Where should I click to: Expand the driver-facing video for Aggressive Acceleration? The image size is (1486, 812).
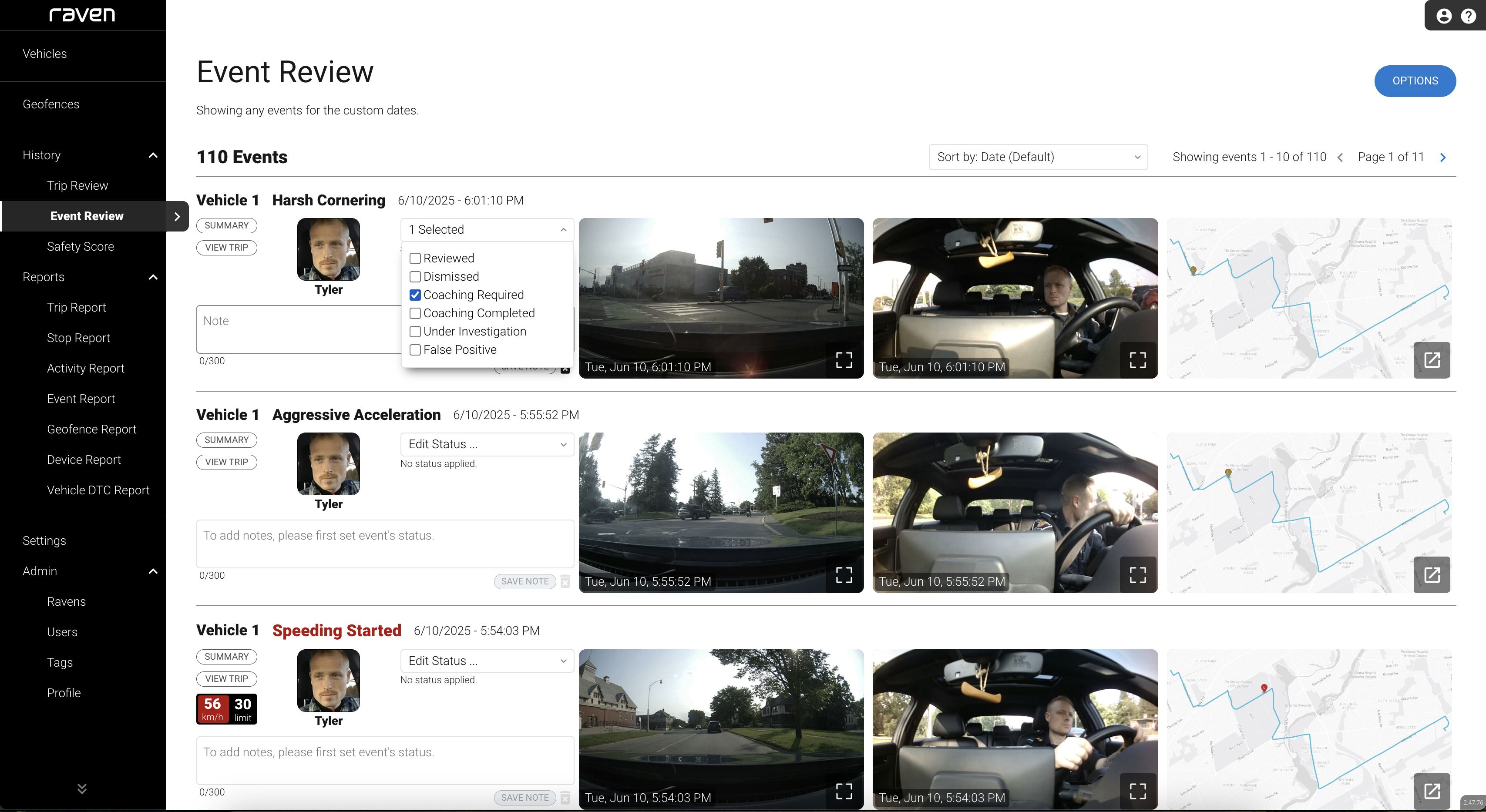pos(1138,574)
